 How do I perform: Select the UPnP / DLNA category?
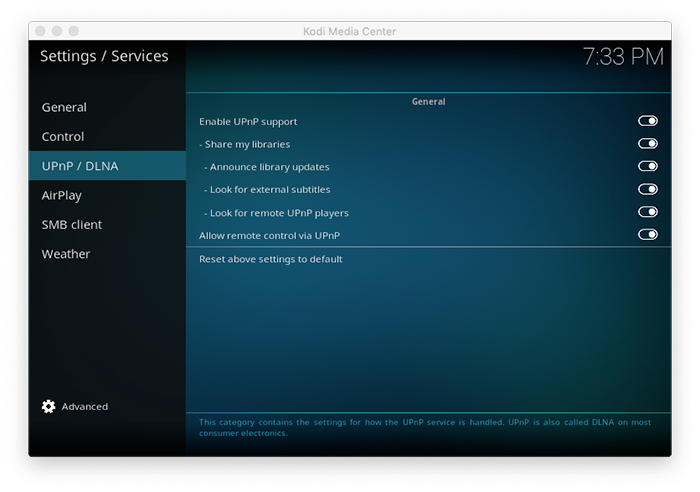tap(107, 166)
